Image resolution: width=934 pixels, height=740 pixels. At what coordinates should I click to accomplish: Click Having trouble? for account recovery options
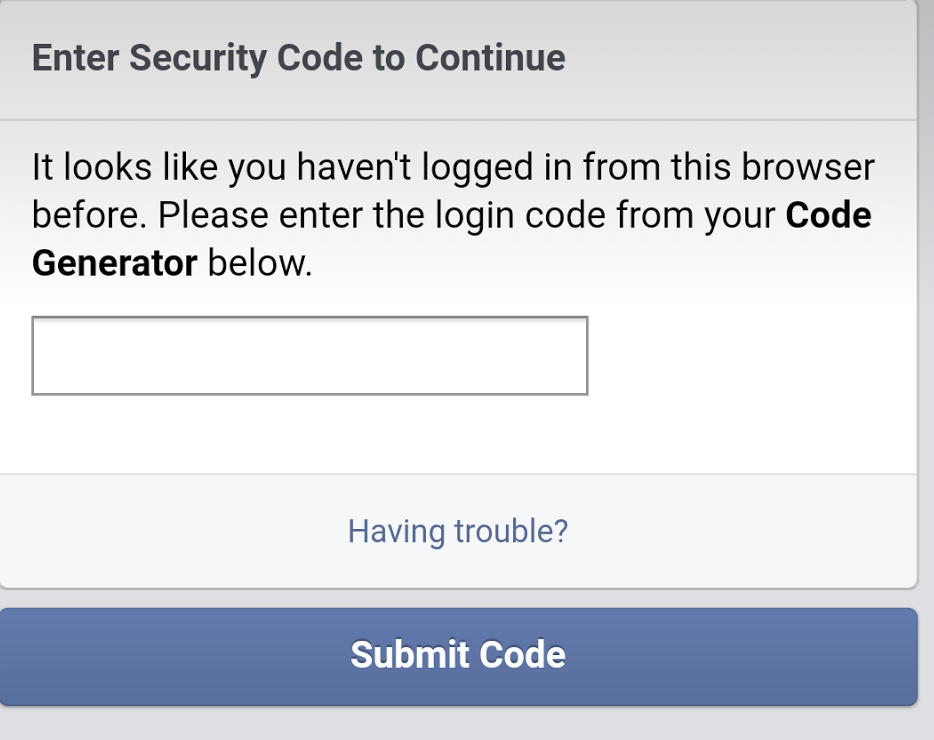pos(458,531)
